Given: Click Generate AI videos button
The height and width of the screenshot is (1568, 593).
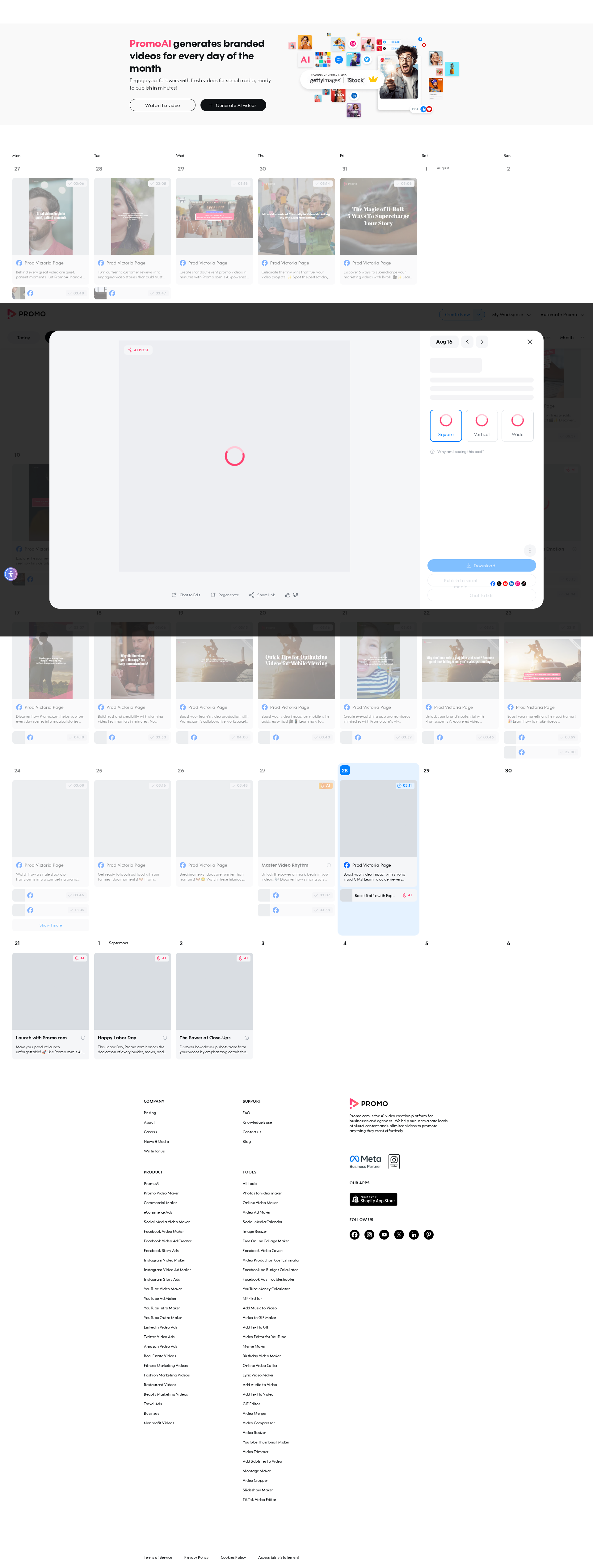Looking at the screenshot, I should tap(233, 105).
